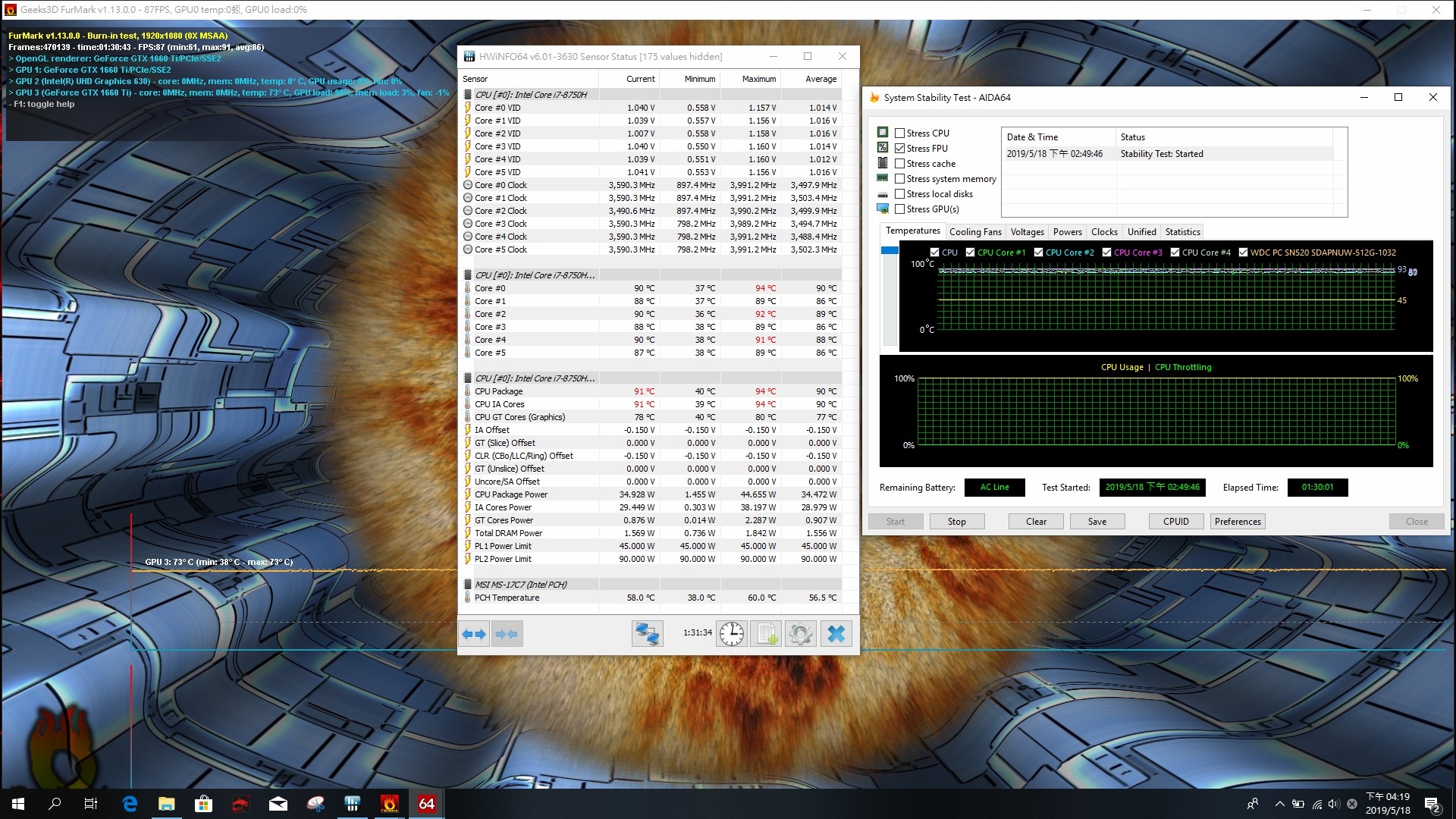The width and height of the screenshot is (1456, 819).
Task: Close sensors with the blue X icon
Action: [836, 634]
